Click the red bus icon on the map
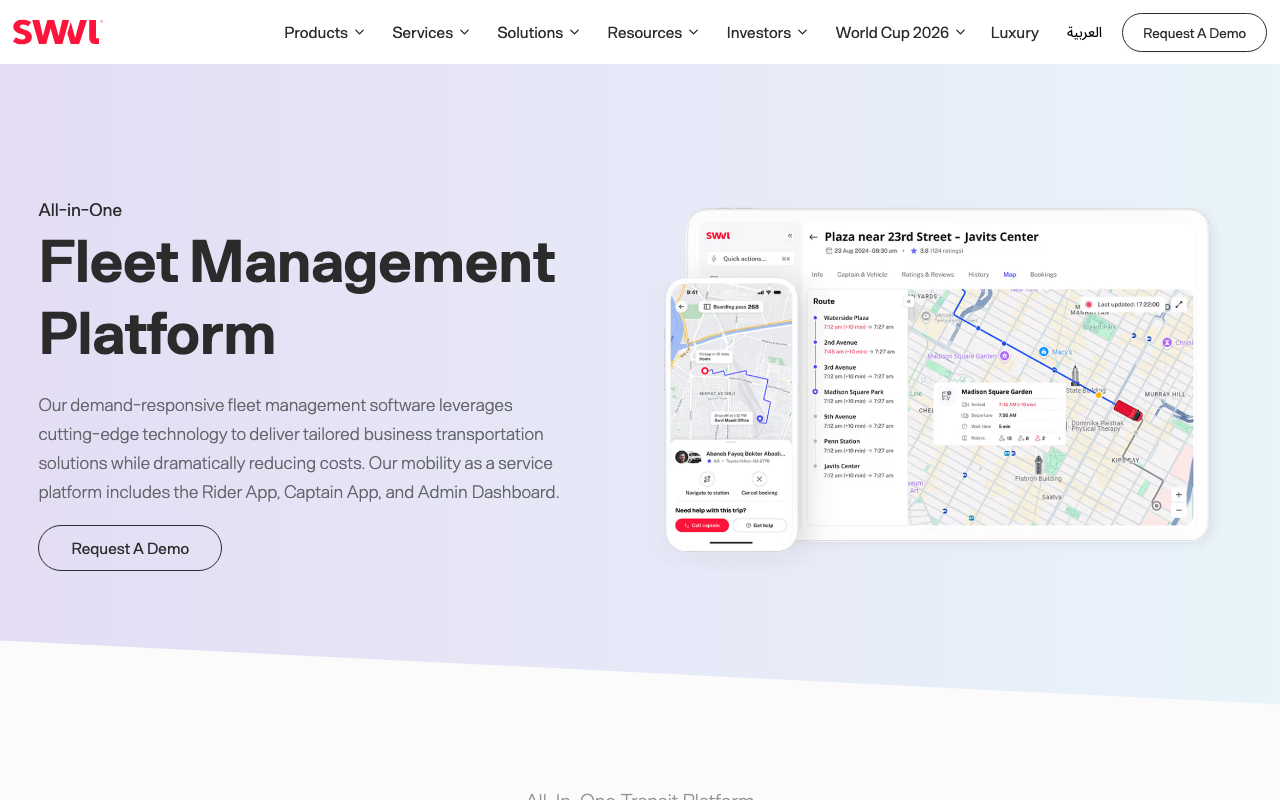Viewport: 1280px width, 800px height. (x=1128, y=410)
